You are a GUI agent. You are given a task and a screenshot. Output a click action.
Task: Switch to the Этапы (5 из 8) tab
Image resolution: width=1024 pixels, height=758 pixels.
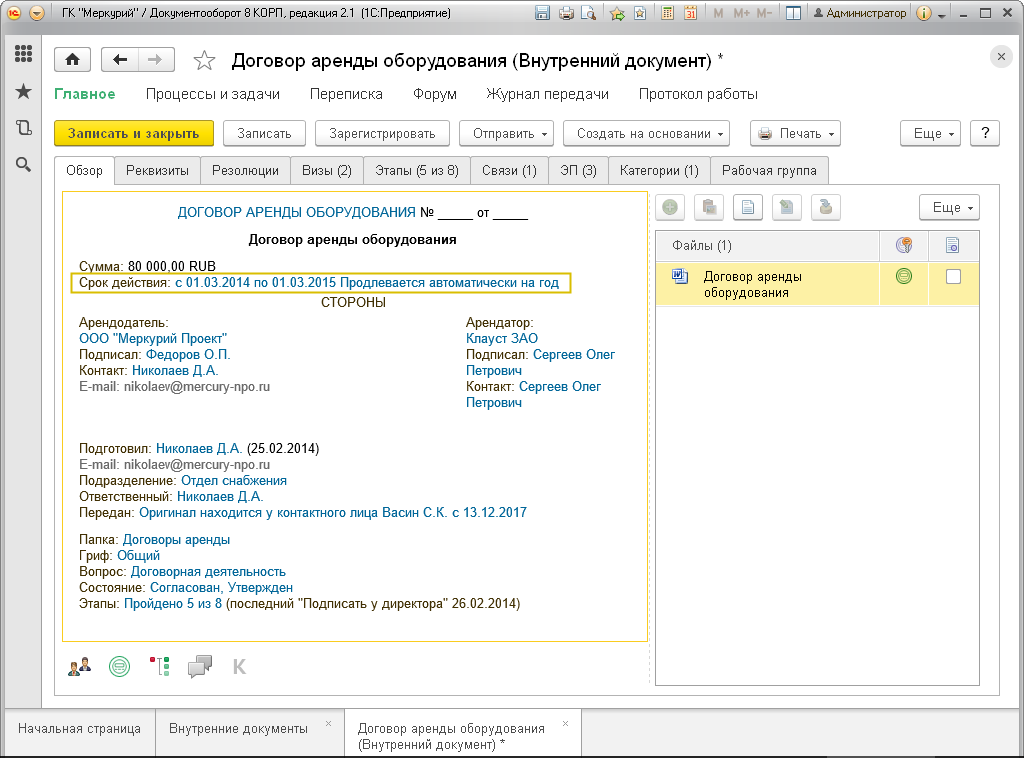click(x=417, y=170)
